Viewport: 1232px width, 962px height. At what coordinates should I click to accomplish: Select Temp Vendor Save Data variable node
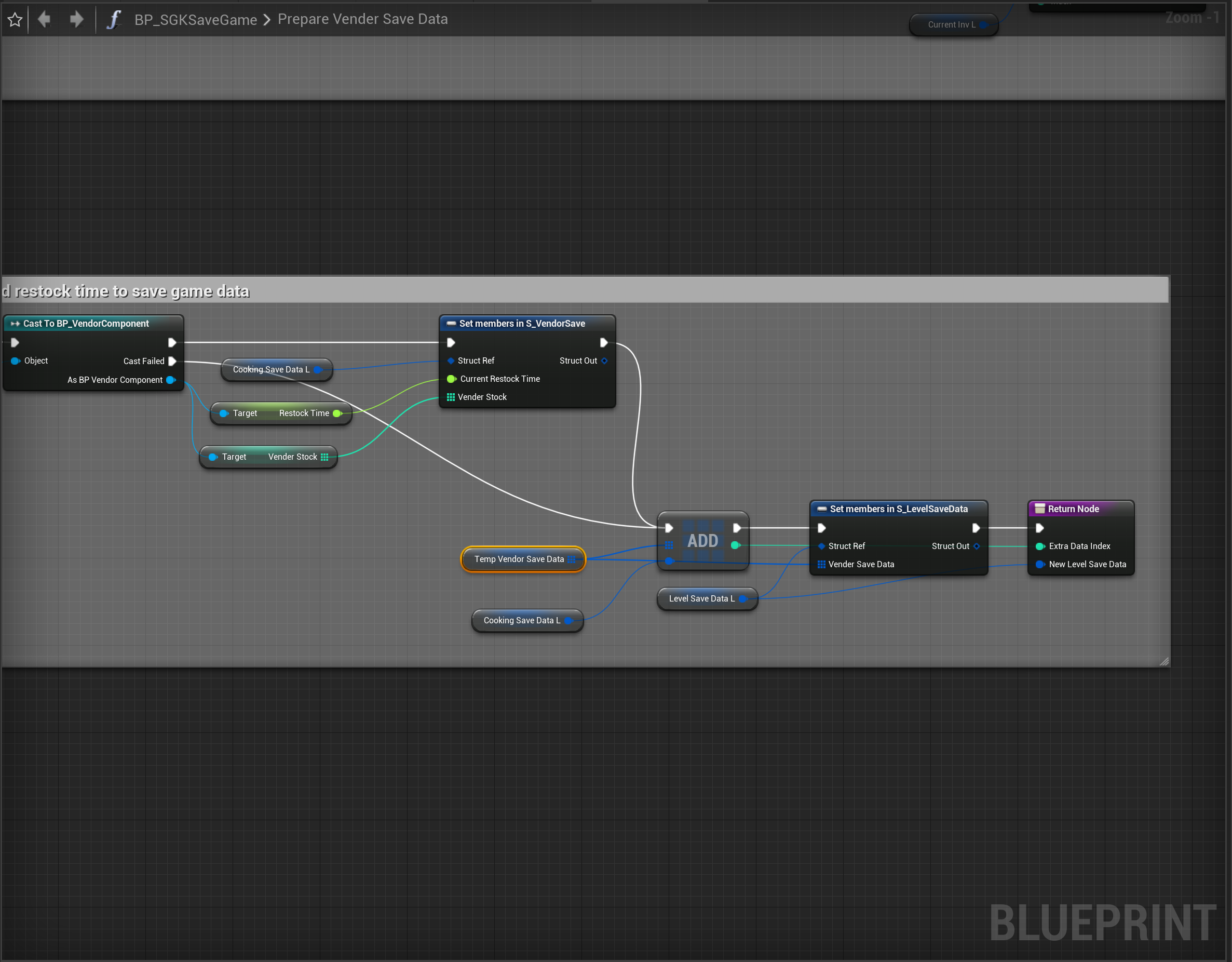coord(519,559)
